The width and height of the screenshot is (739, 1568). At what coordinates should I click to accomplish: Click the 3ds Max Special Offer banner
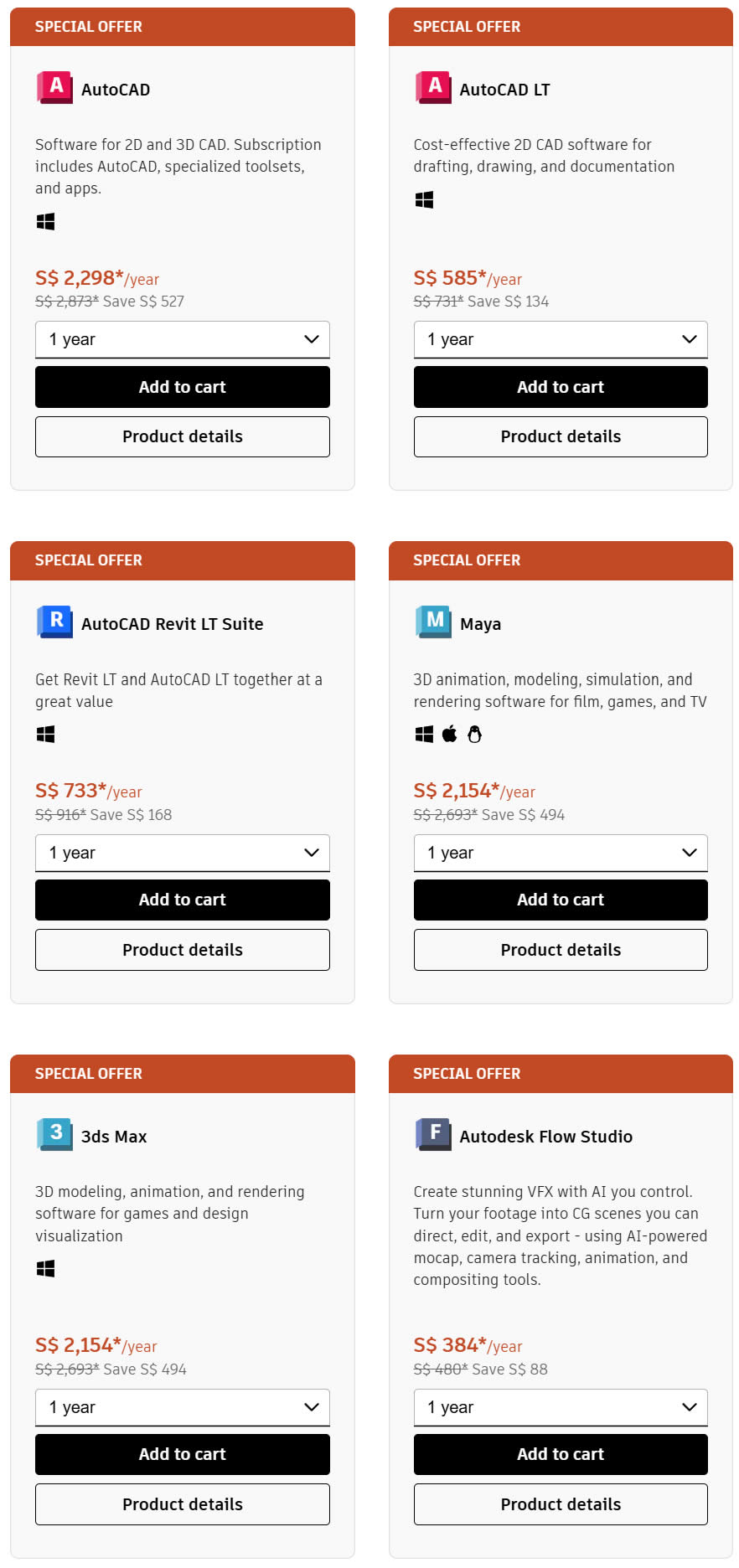(183, 1074)
